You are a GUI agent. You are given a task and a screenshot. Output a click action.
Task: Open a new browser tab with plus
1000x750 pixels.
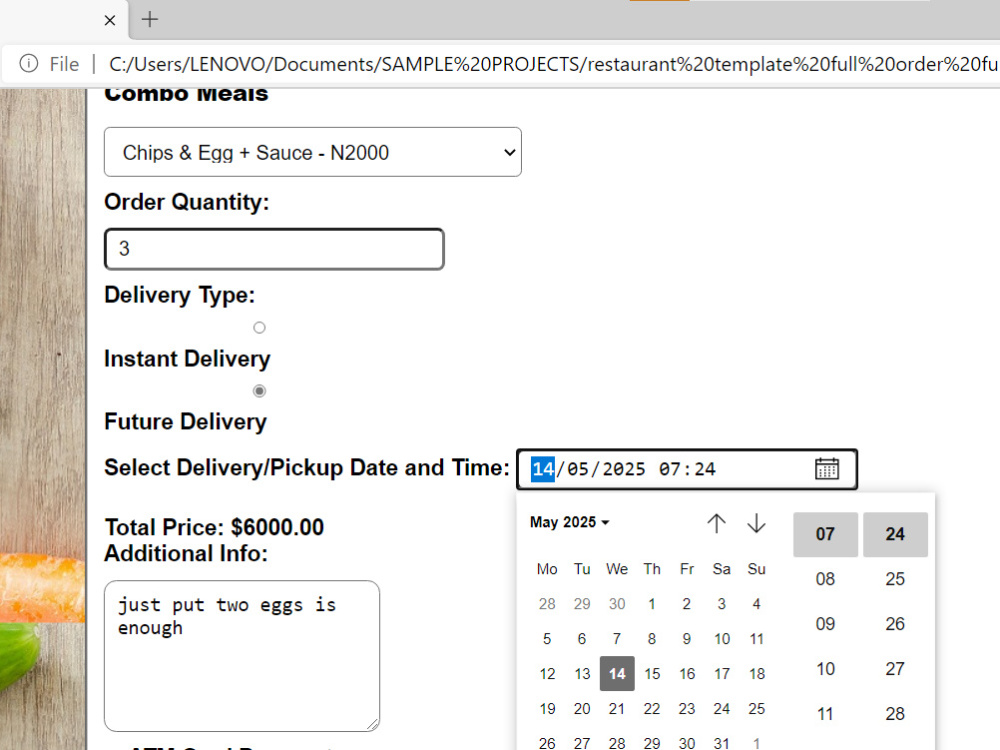point(150,19)
